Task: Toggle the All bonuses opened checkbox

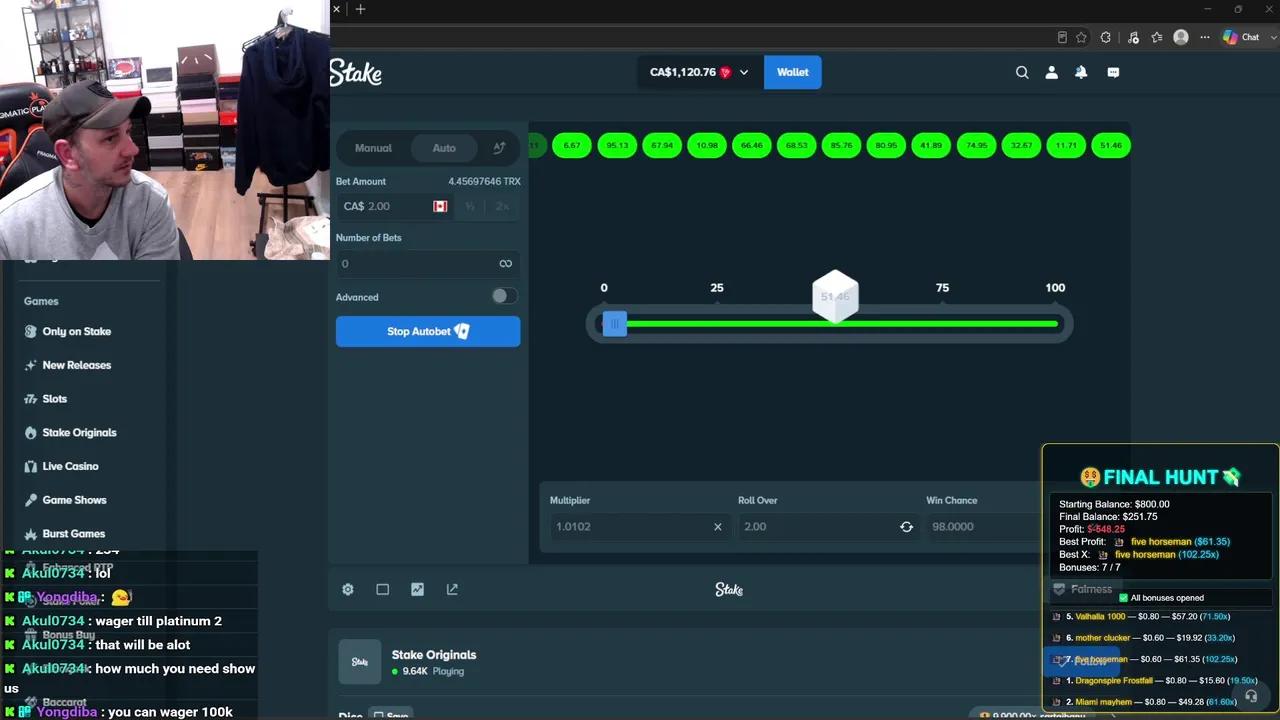Action: click(x=1123, y=598)
